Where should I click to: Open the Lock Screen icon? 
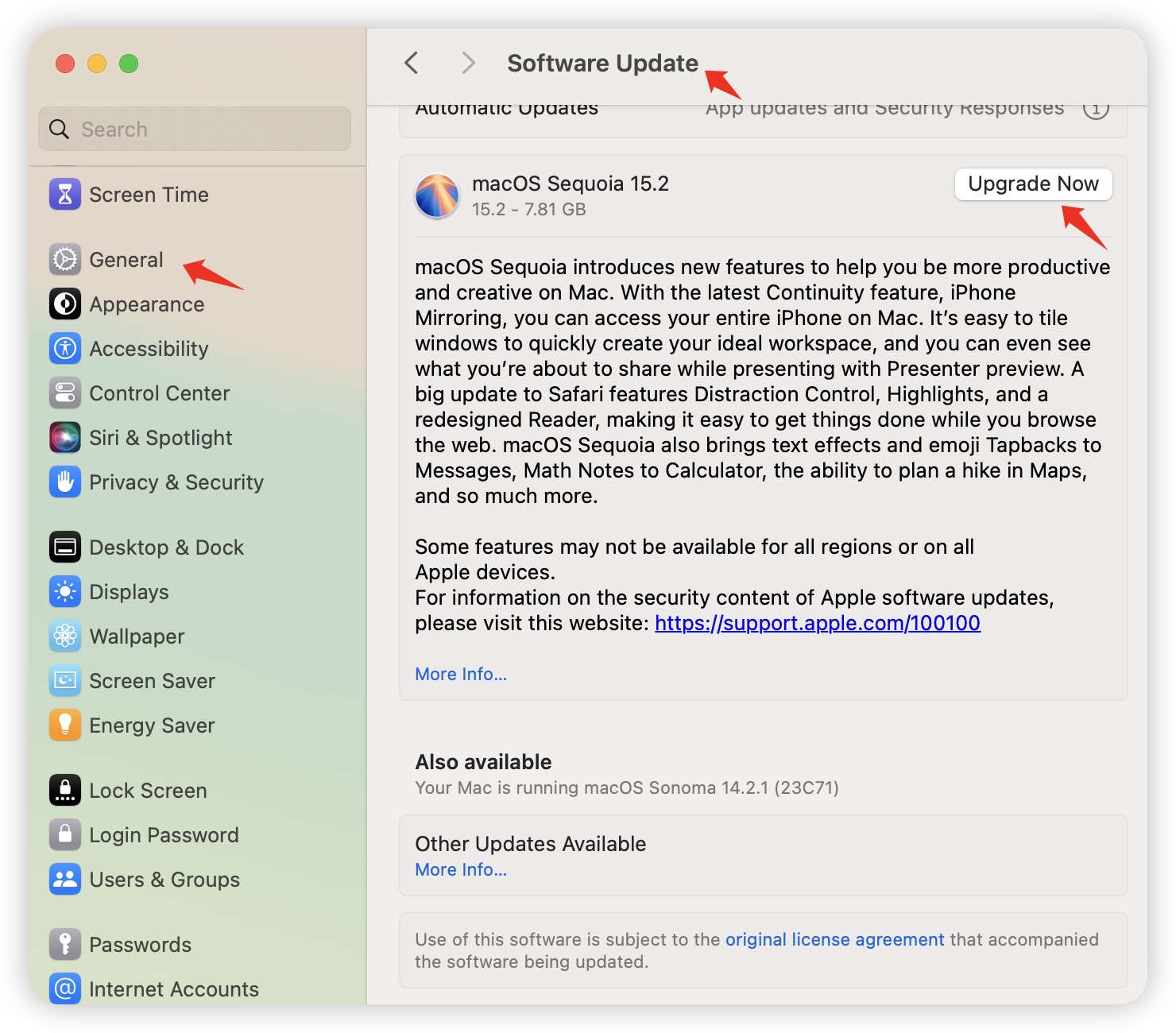[65, 791]
